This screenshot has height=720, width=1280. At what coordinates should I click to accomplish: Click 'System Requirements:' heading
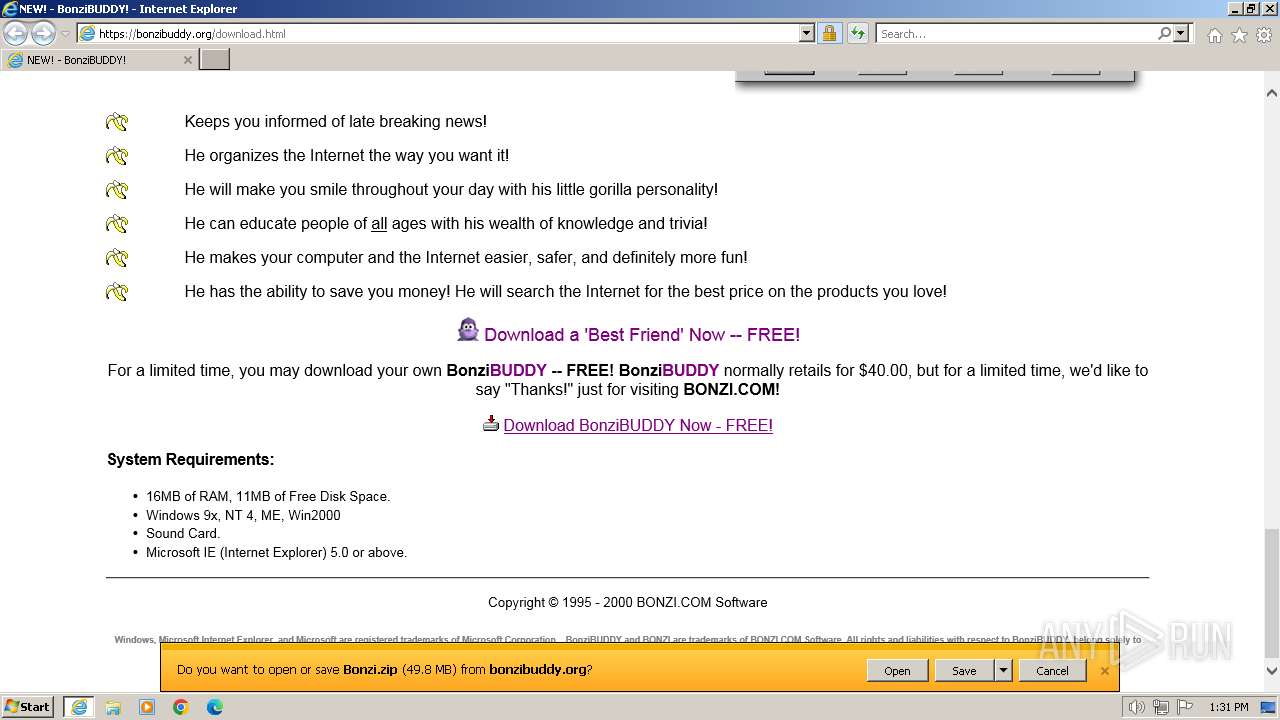(191, 460)
